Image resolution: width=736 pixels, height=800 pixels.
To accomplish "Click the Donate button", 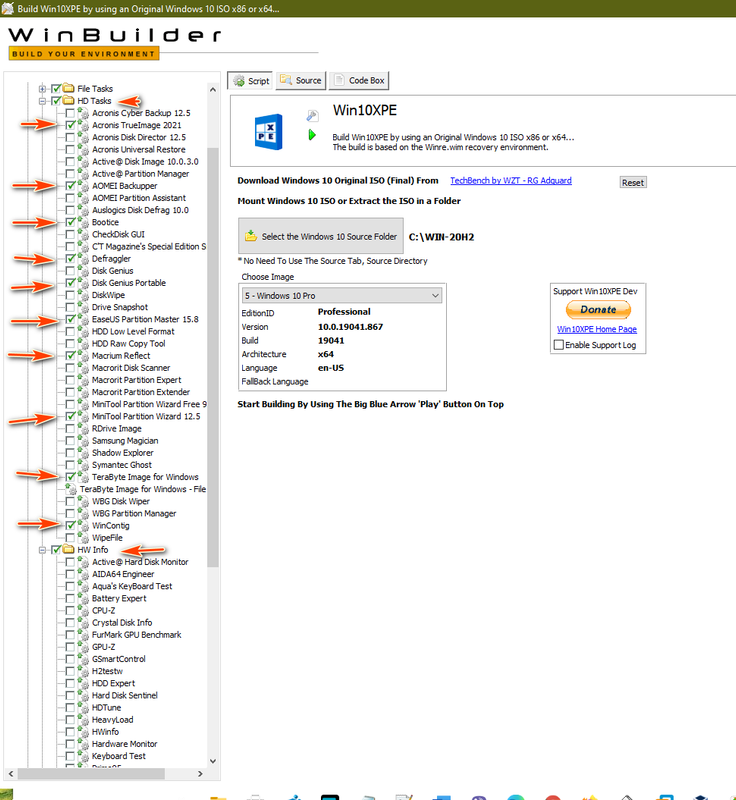I will point(598,310).
